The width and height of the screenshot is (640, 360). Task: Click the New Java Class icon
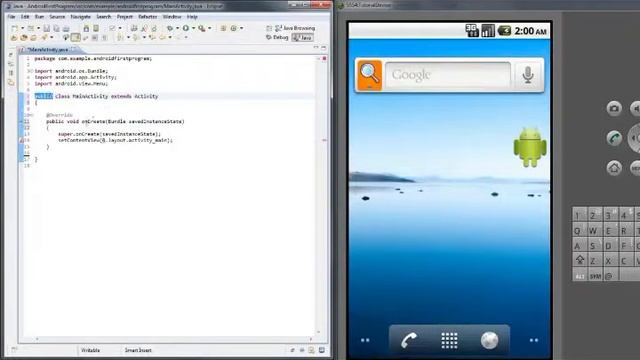point(233,28)
